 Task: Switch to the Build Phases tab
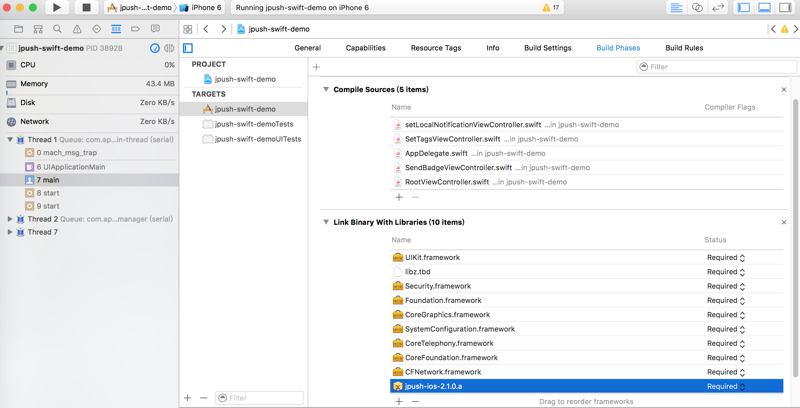[618, 48]
